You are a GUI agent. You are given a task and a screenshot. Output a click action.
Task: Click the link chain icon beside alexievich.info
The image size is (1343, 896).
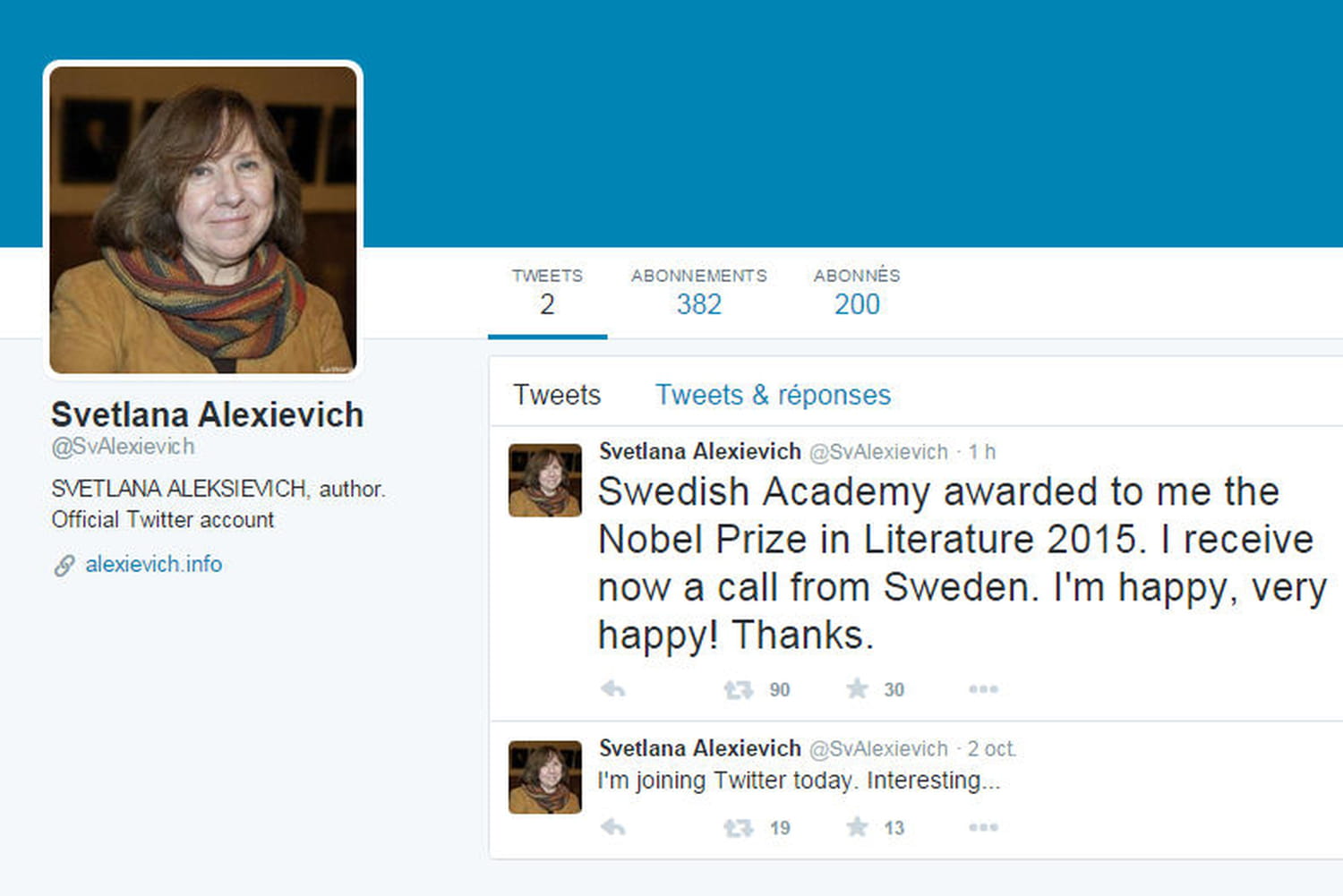[63, 565]
